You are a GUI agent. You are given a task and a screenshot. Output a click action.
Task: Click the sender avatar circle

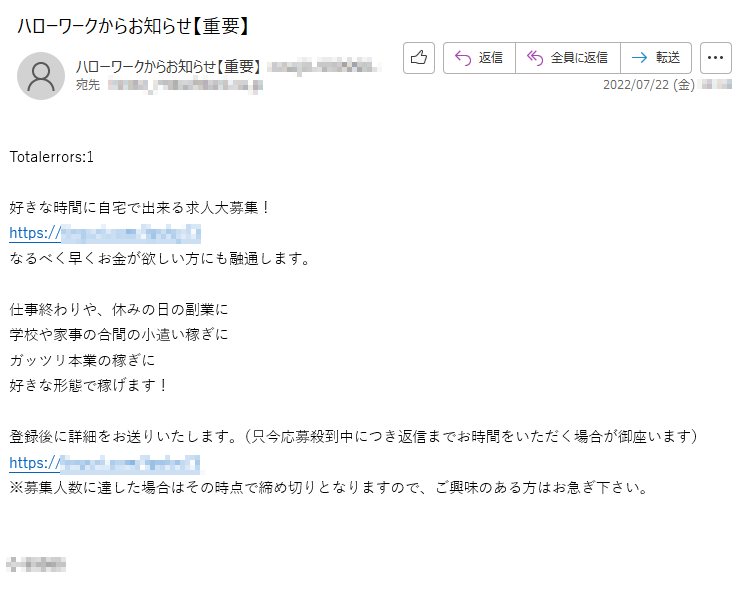41,76
